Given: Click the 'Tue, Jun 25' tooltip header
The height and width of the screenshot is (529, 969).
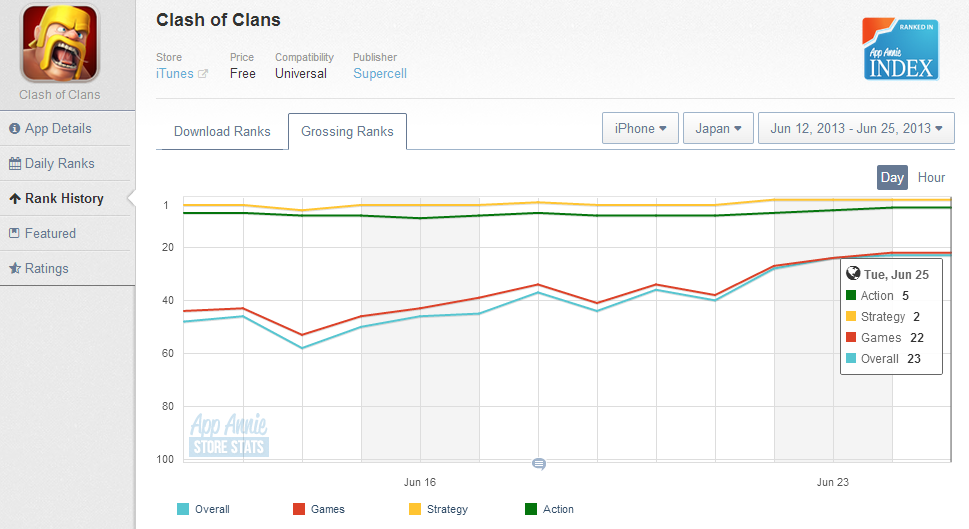Looking at the screenshot, I should (x=896, y=274).
